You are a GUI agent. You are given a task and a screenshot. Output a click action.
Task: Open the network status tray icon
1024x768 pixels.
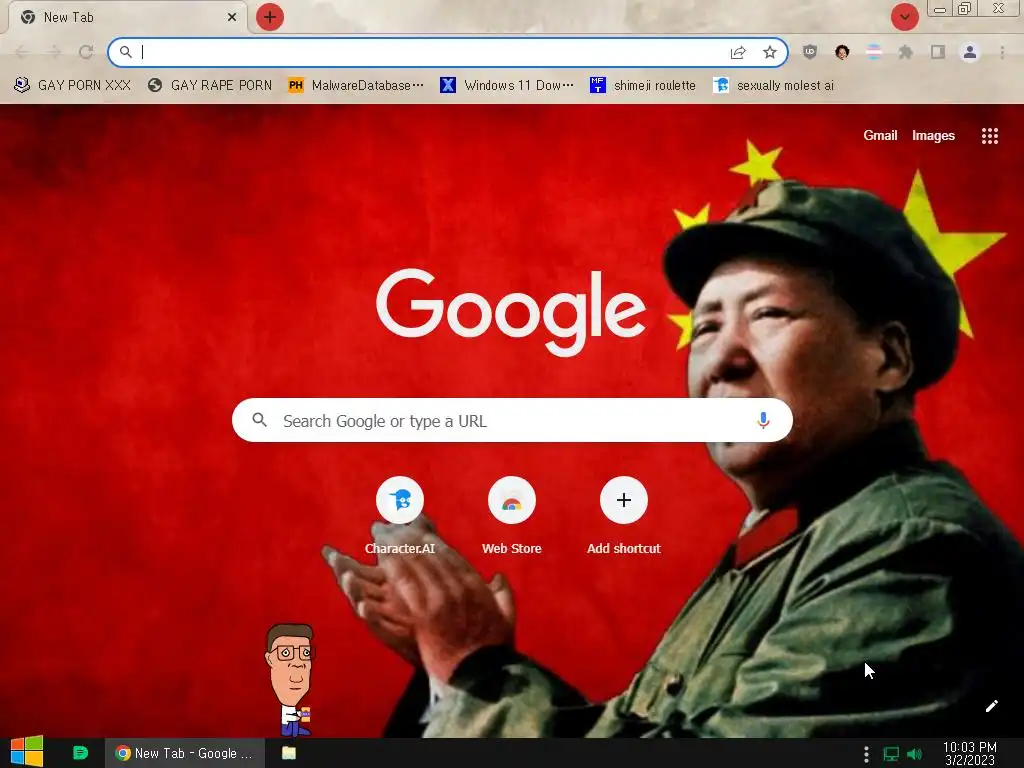click(891, 754)
